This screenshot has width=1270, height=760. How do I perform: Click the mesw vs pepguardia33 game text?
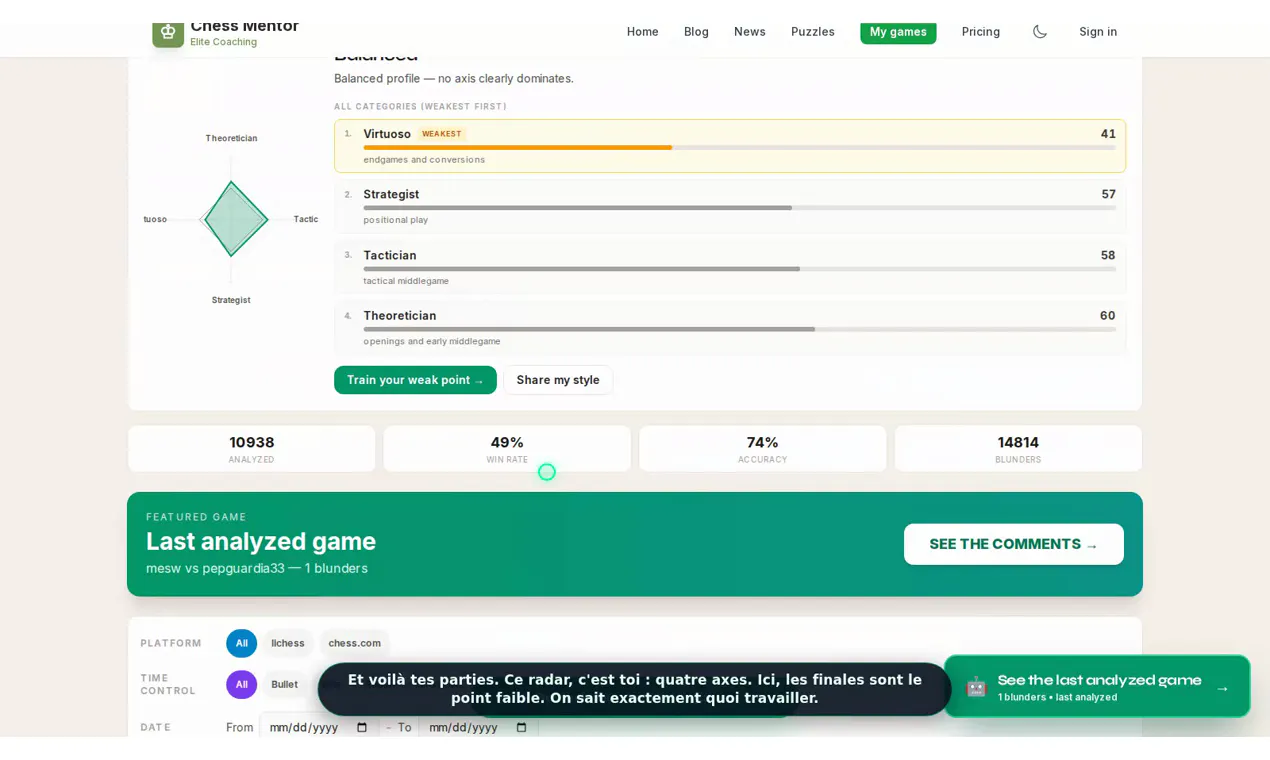point(257,568)
